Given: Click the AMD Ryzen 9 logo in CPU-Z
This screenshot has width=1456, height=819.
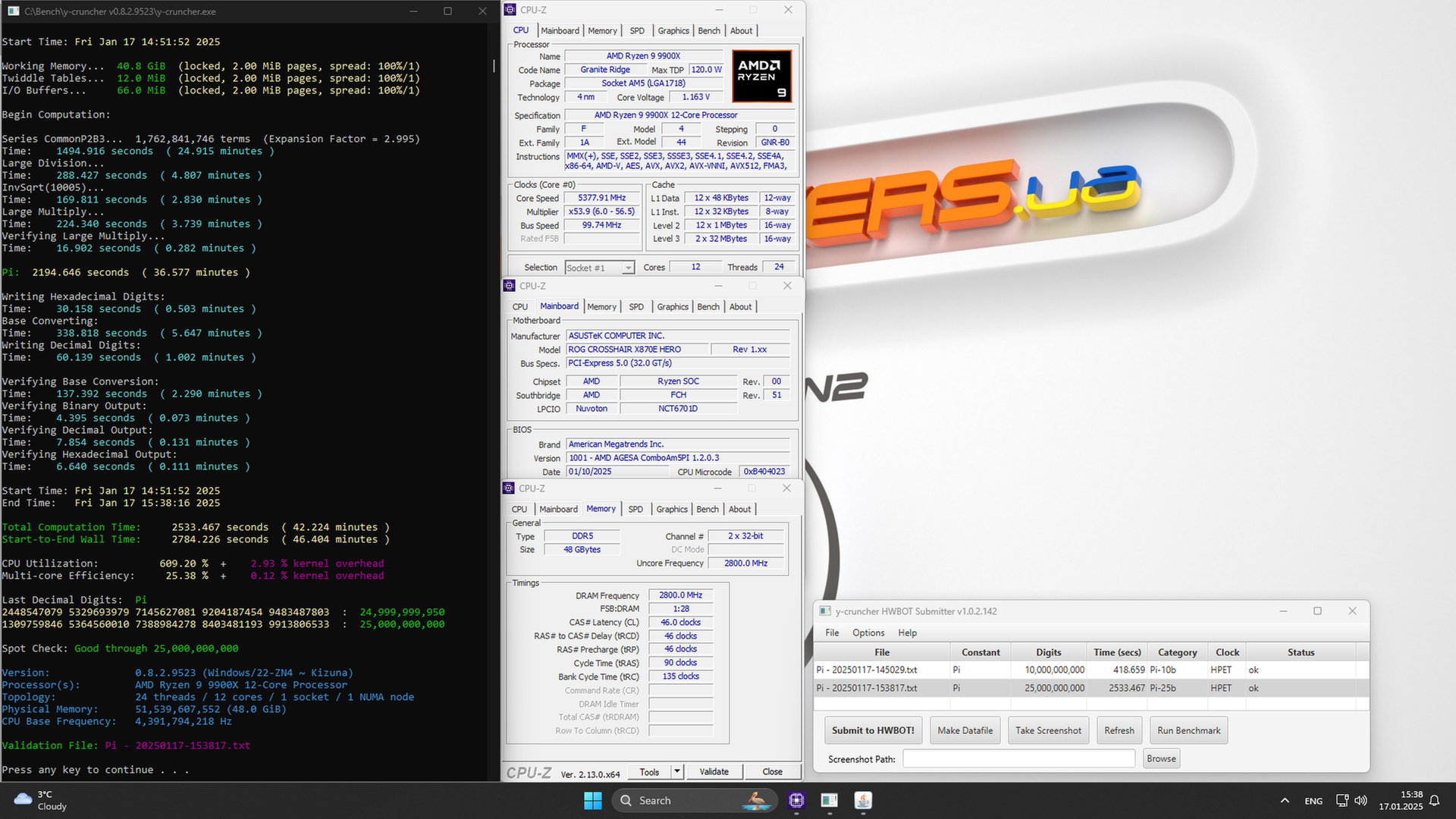Looking at the screenshot, I should click(x=762, y=76).
